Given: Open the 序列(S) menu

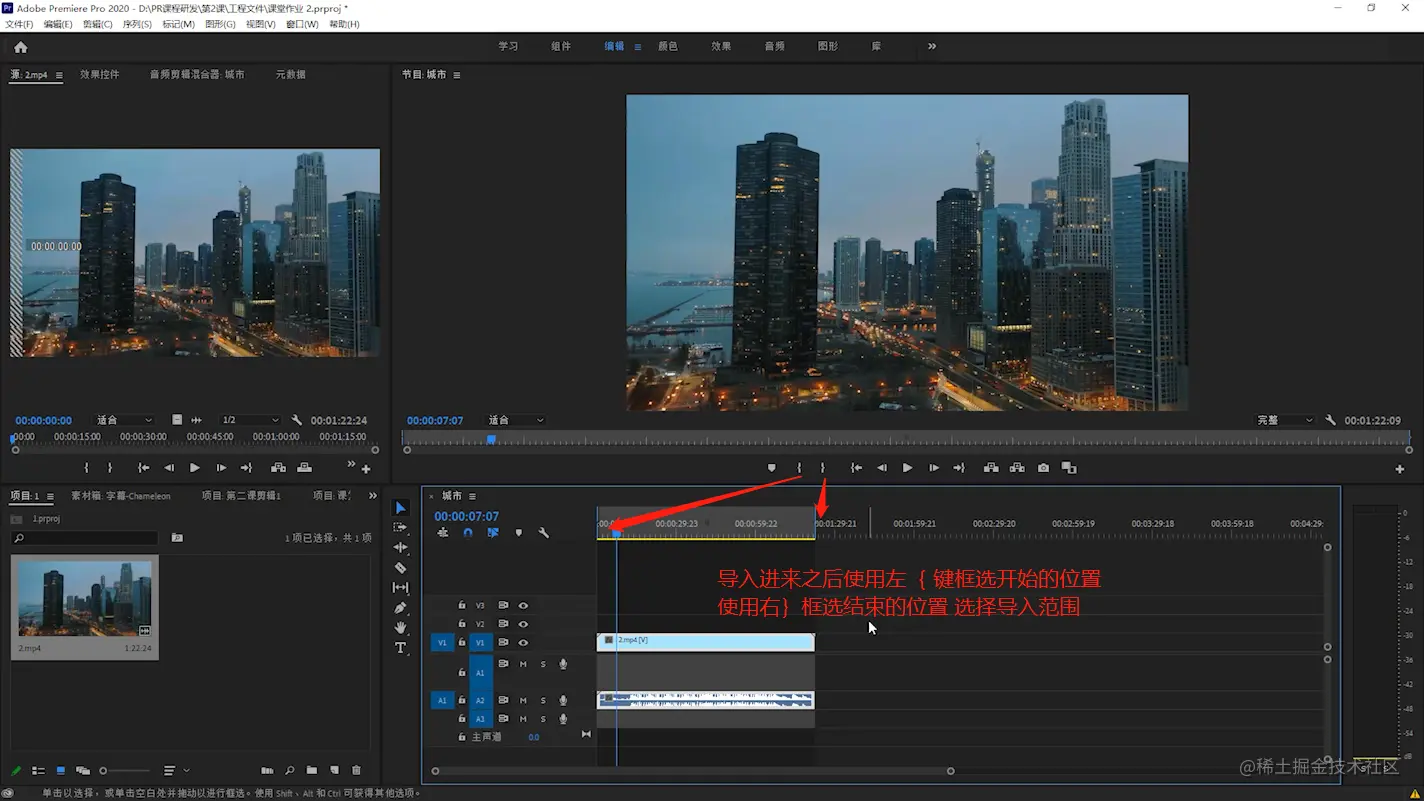Looking at the screenshot, I should (x=137, y=24).
